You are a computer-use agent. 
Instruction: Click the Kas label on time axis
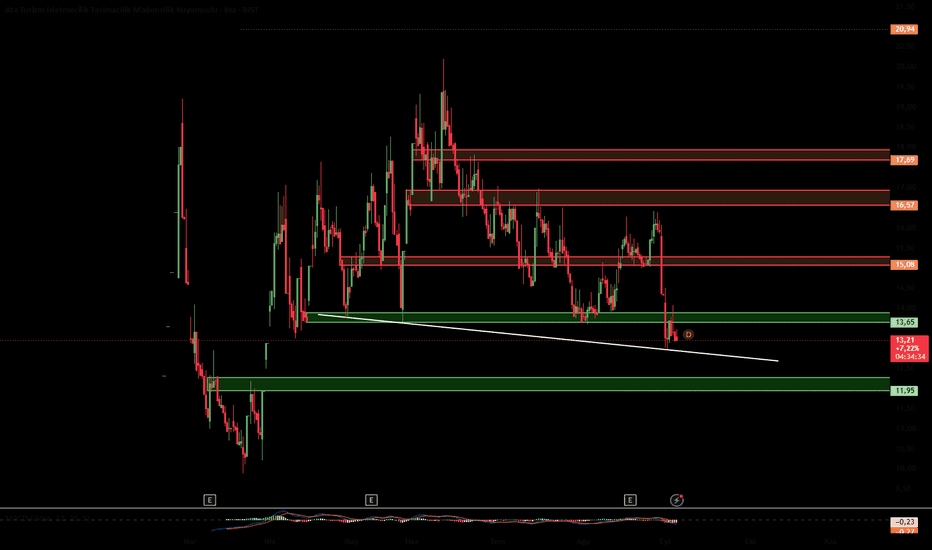pos(830,542)
